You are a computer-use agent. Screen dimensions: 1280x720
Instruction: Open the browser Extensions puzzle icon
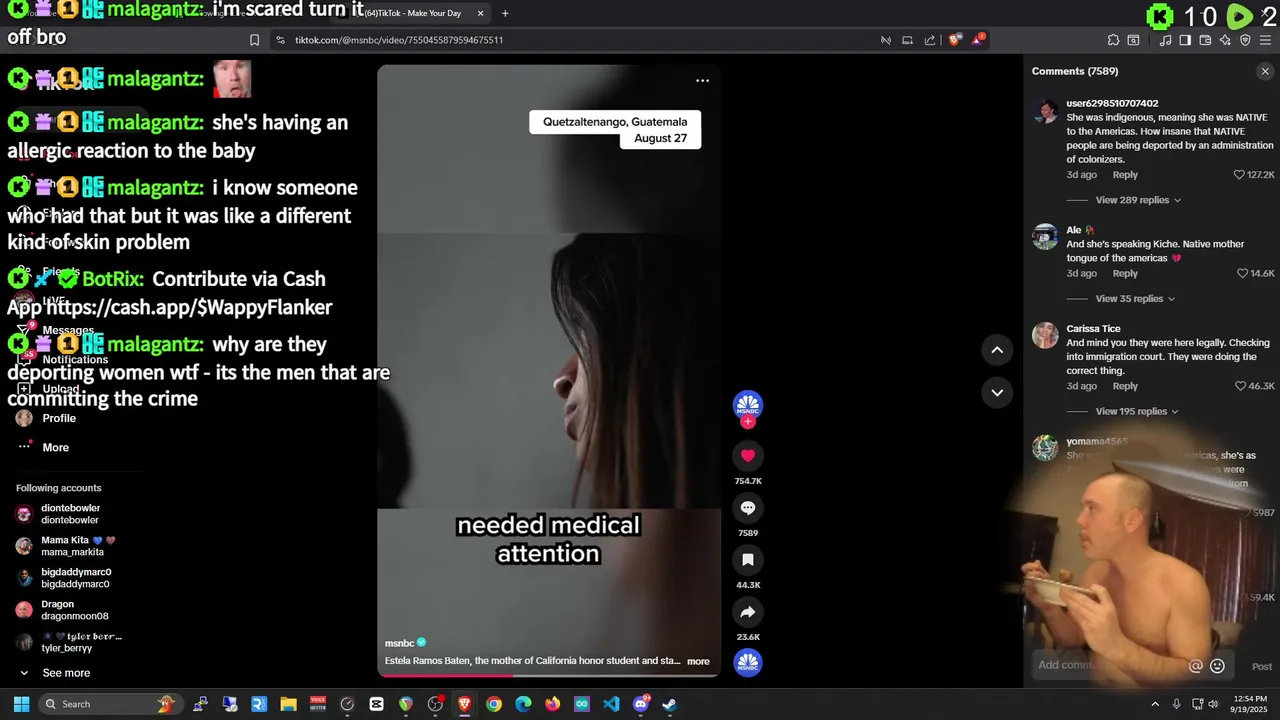(1113, 40)
